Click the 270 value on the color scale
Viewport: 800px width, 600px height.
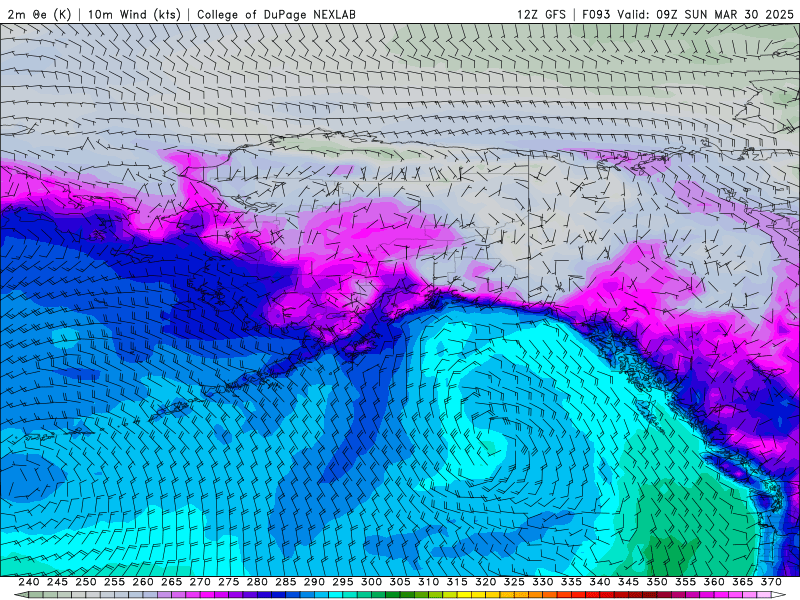pyautogui.click(x=200, y=582)
